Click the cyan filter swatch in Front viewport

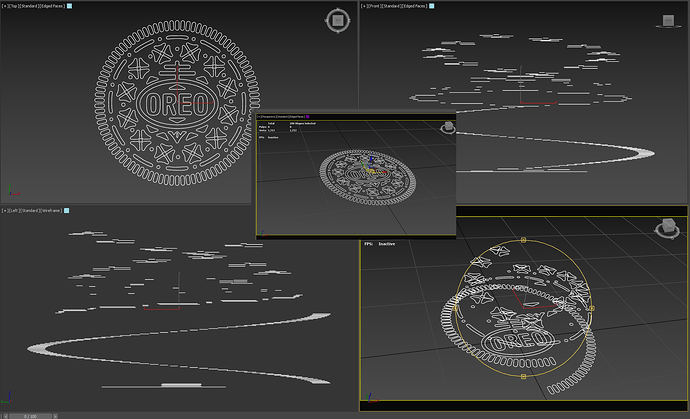pos(432,6)
